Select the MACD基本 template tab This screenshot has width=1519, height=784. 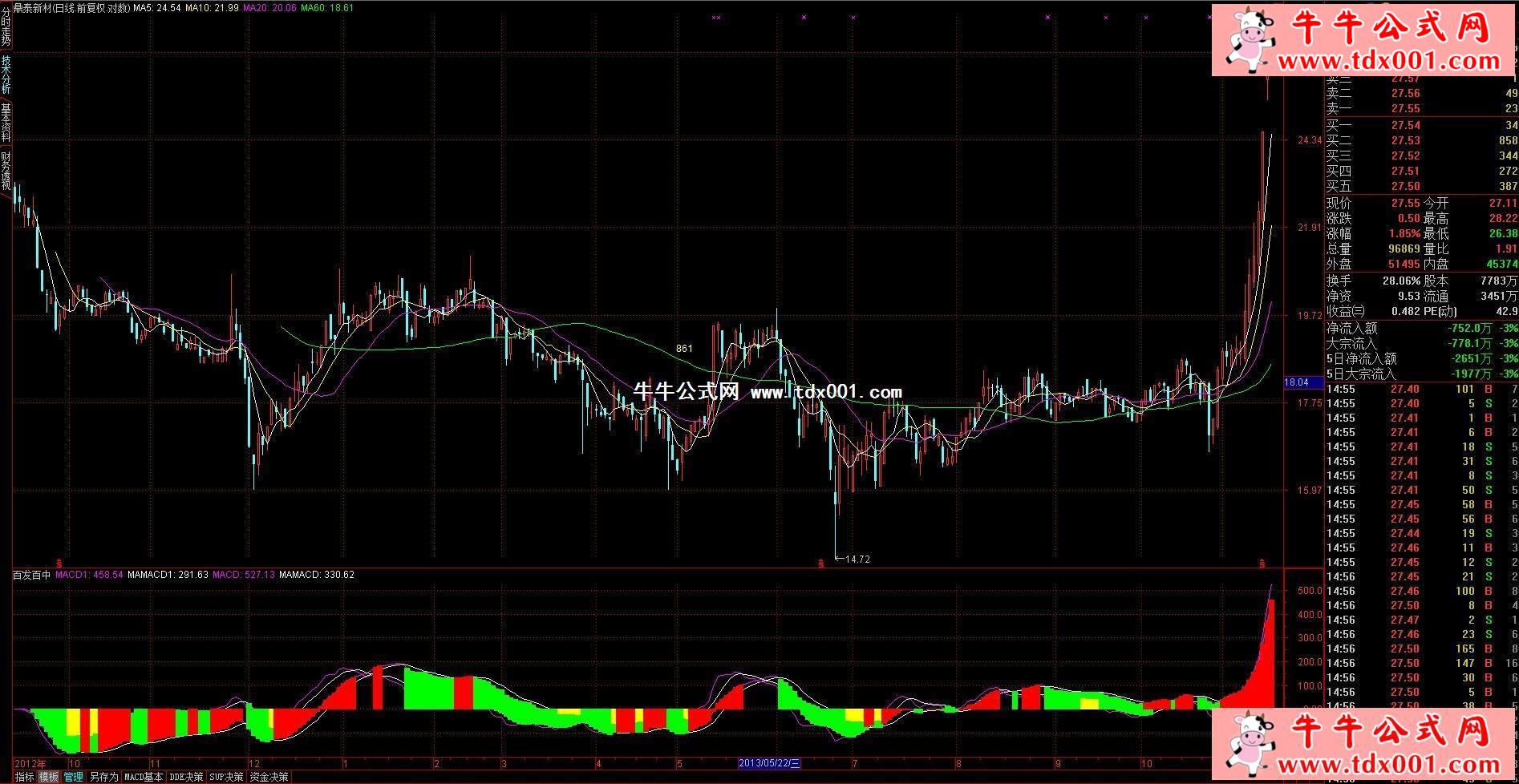[144, 777]
